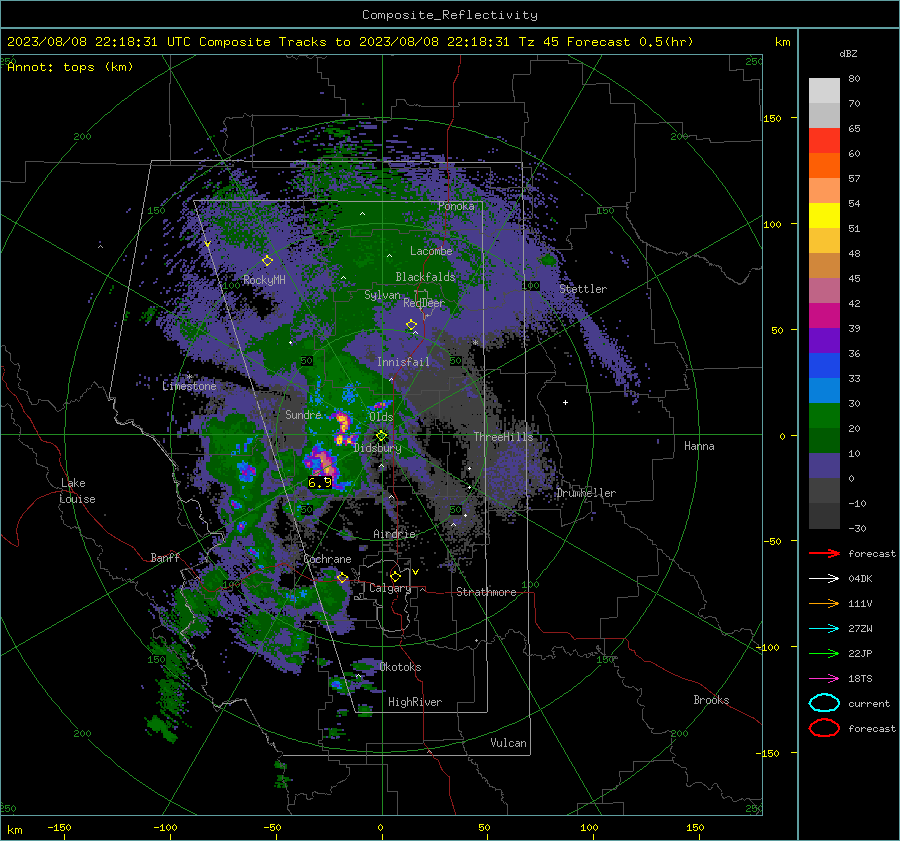Click the Sundre city label
Viewport: 900px width, 841px height.
tap(303, 414)
